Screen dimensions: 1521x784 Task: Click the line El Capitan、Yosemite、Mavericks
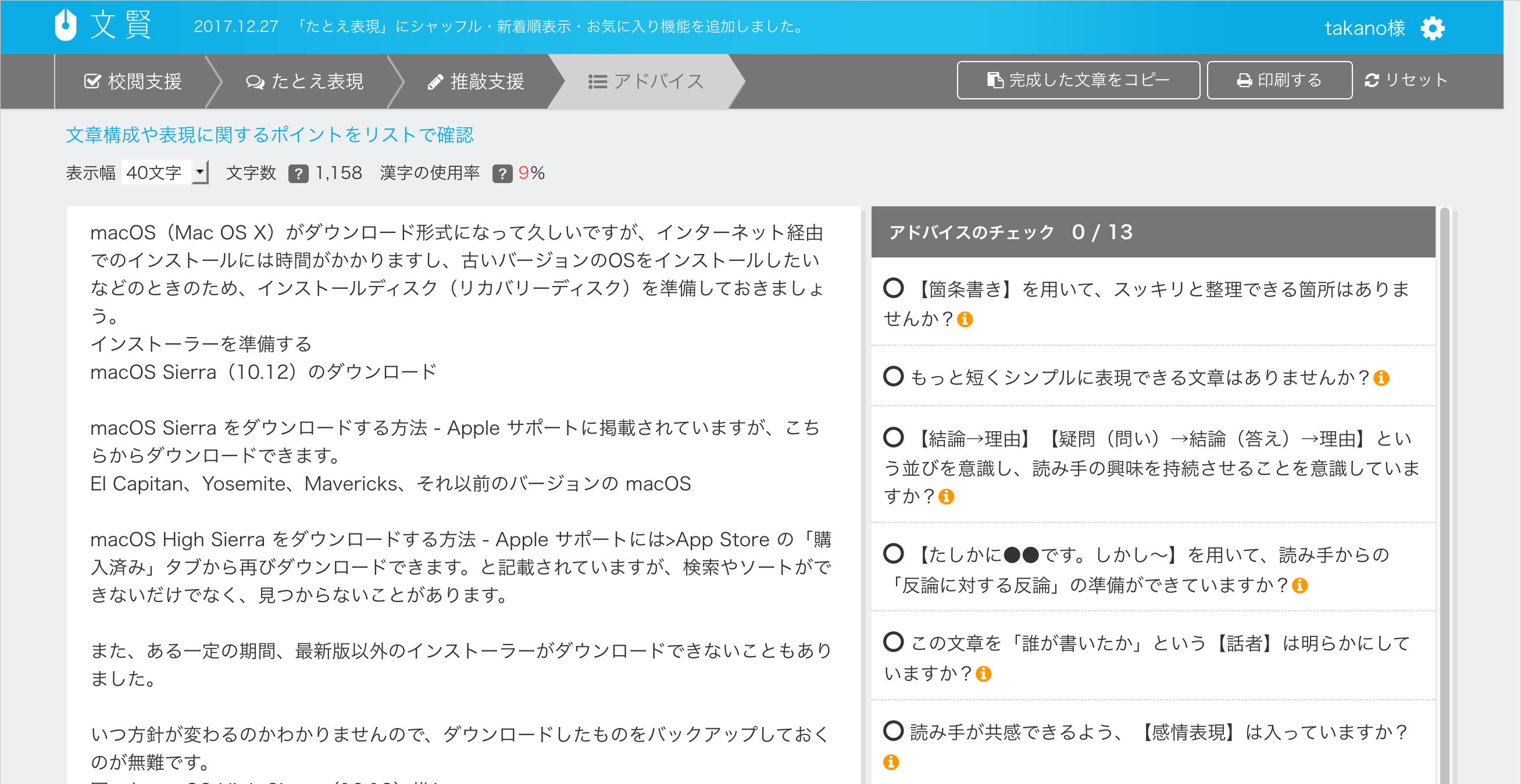390,484
